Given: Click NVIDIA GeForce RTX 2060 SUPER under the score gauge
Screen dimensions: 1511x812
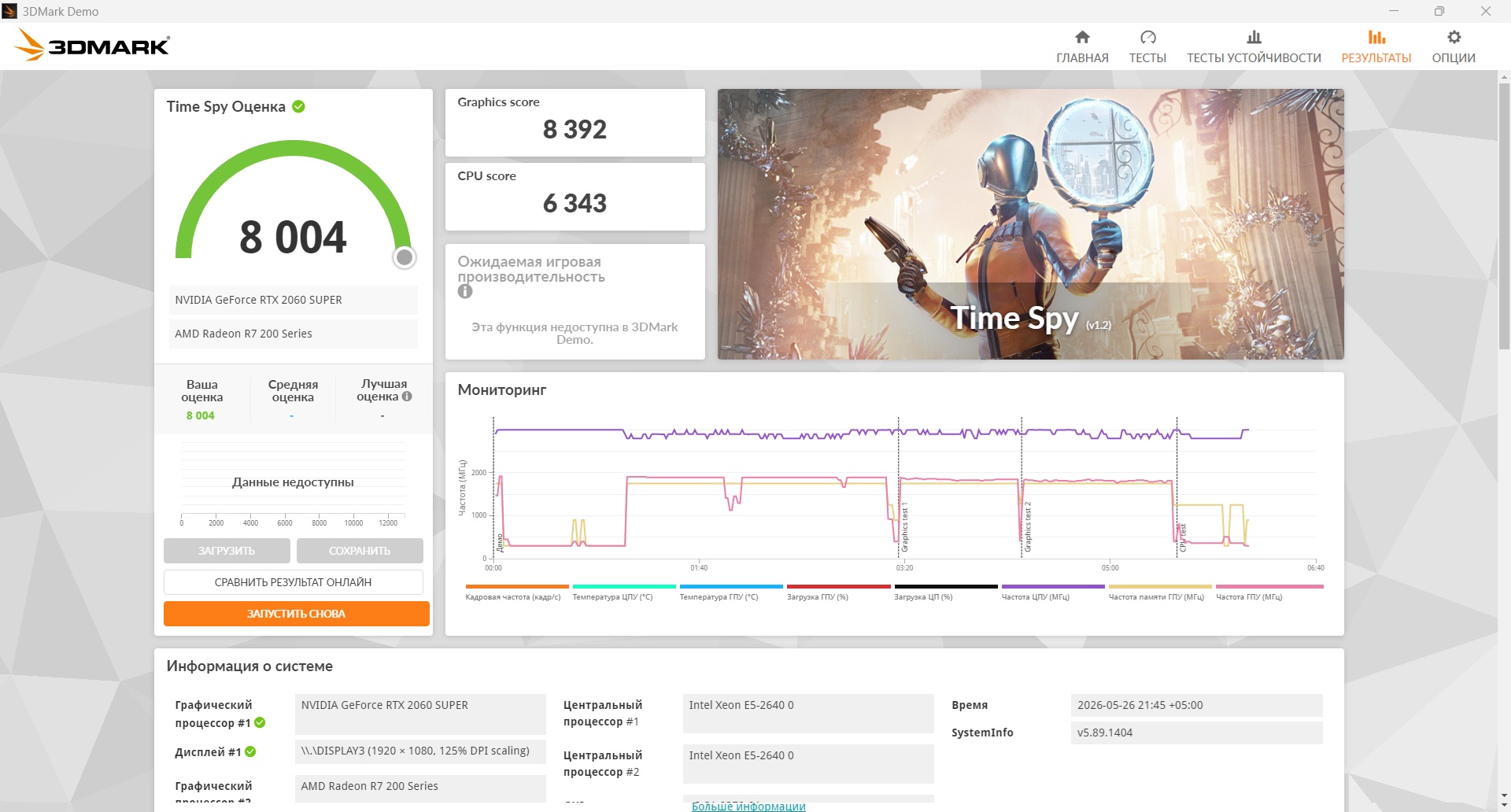Looking at the screenshot, I should point(293,300).
